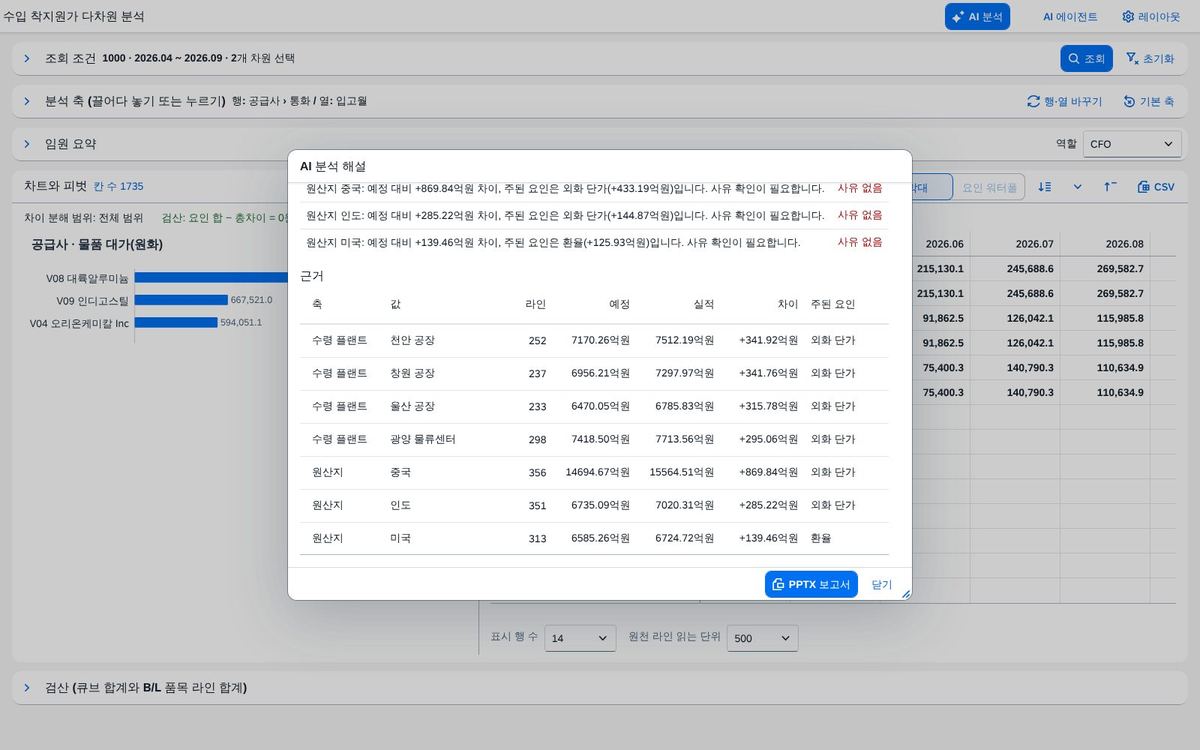This screenshot has height=750, width=1200.
Task: Expand the 검산 section at bottom
Action: (27, 687)
